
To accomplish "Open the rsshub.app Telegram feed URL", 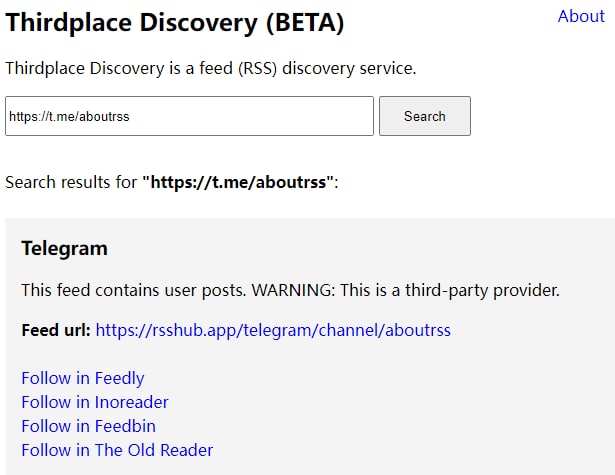I will click(273, 330).
